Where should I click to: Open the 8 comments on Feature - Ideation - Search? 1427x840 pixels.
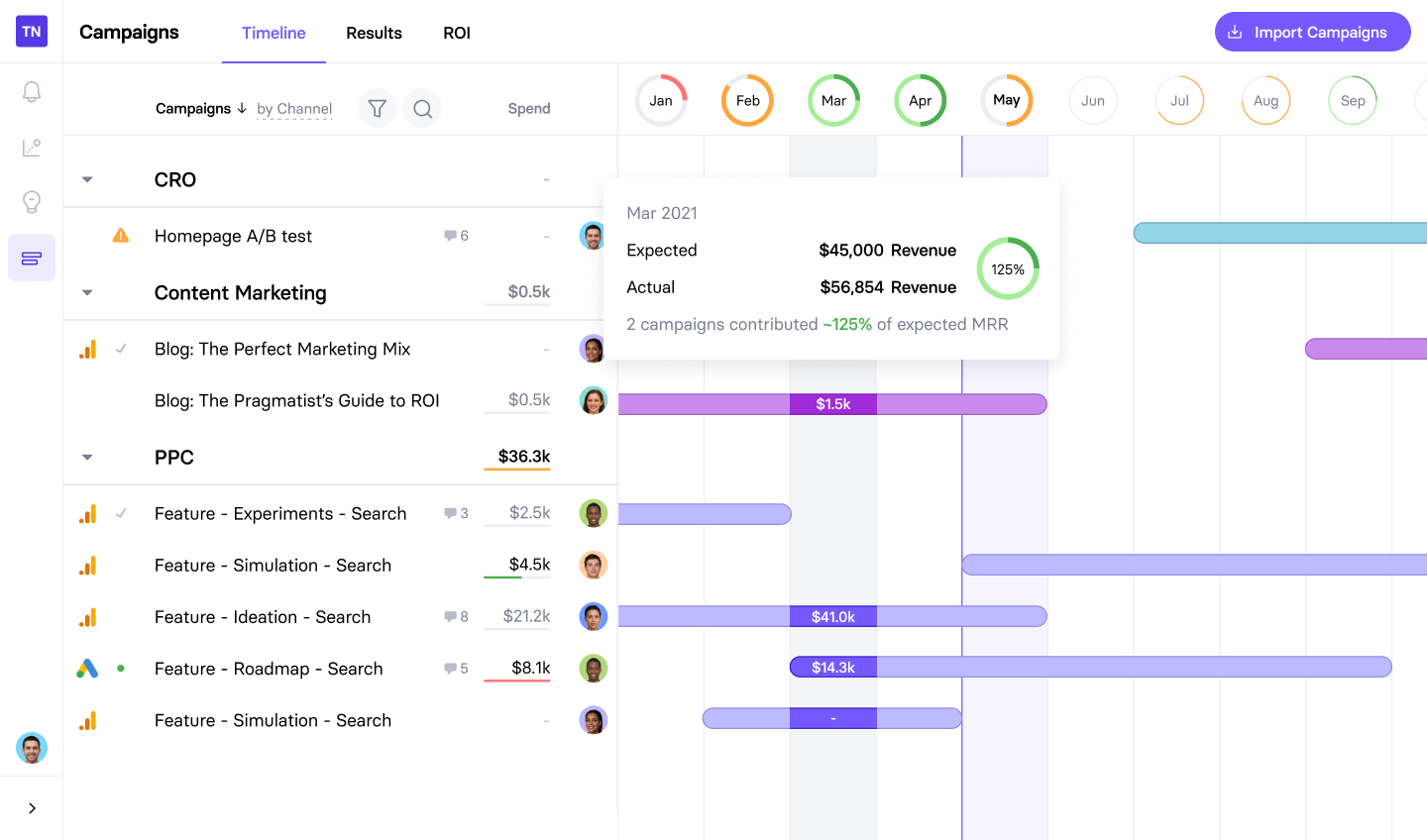point(456,616)
